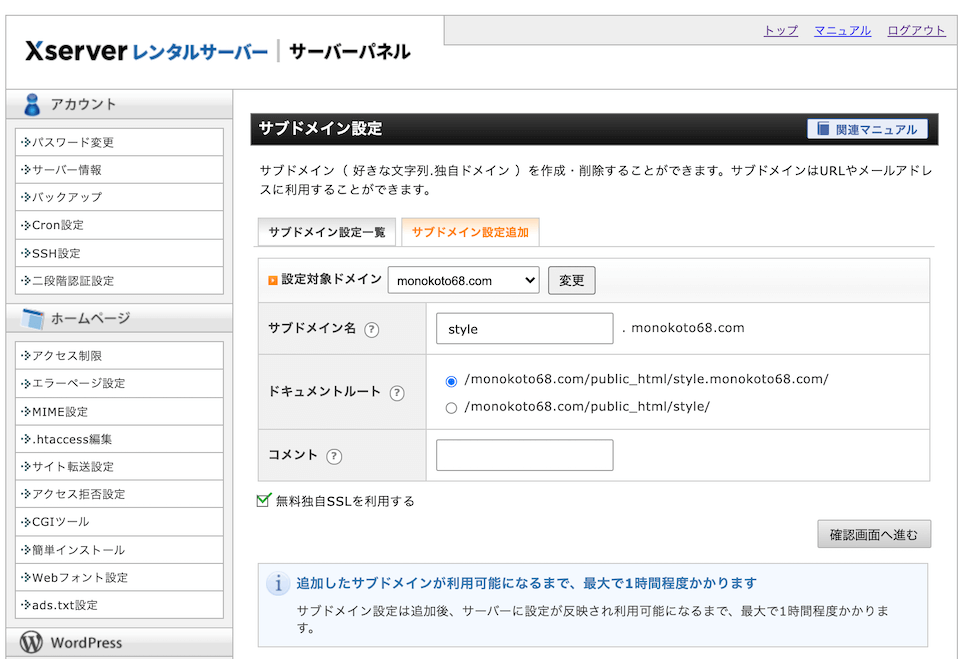Click the info (i) icon in the notice box
This screenshot has width=960, height=659.
click(278, 583)
